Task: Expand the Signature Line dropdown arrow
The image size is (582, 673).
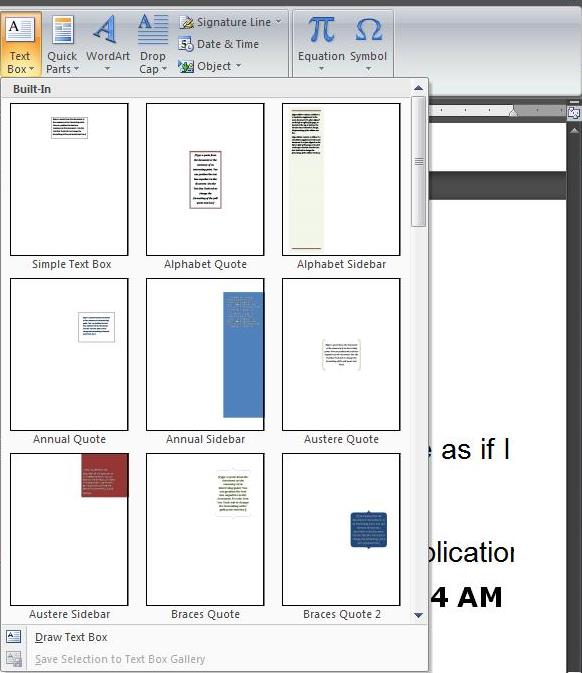Action: pyautogui.click(x=279, y=21)
